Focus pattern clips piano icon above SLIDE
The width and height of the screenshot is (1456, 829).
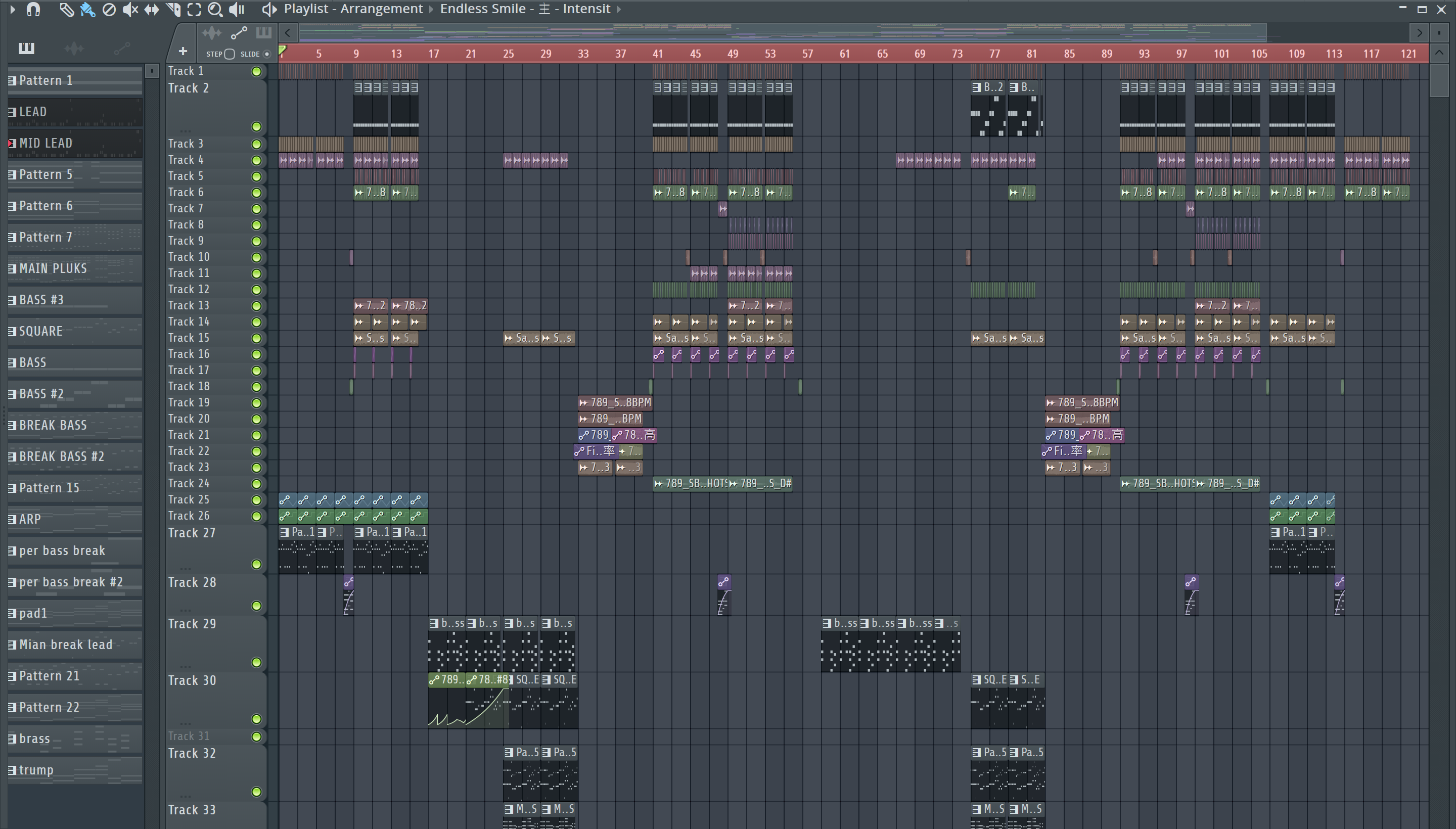263,33
